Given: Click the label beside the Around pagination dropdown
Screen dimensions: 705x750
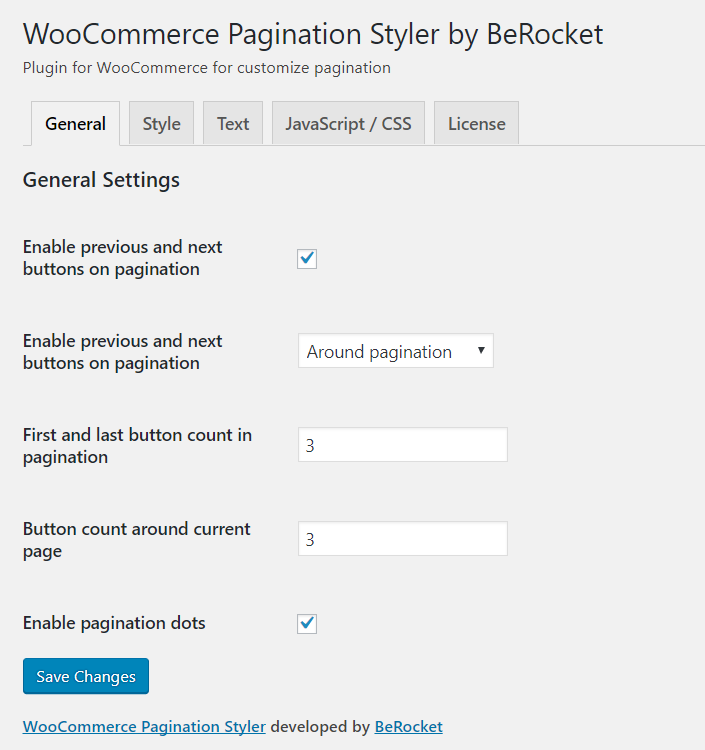Looking at the screenshot, I should point(122,352).
